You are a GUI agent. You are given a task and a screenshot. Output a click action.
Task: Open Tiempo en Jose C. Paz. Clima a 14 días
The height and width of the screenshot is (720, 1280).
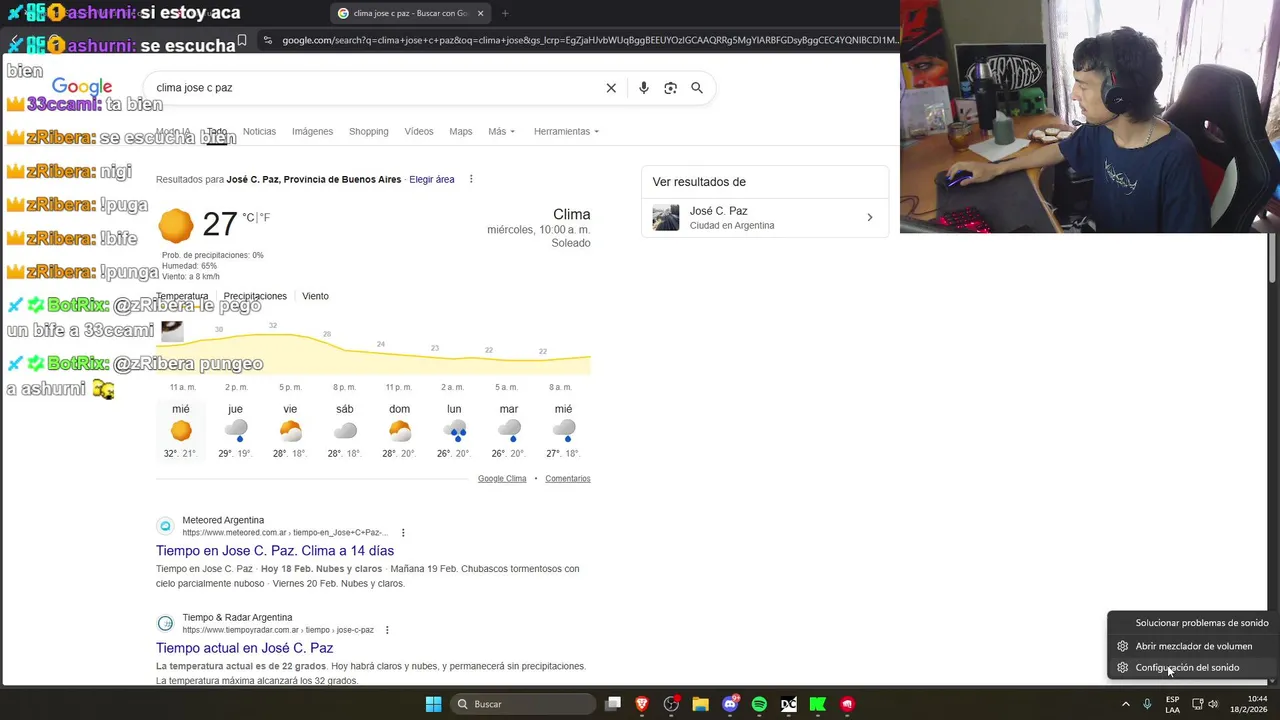(275, 551)
